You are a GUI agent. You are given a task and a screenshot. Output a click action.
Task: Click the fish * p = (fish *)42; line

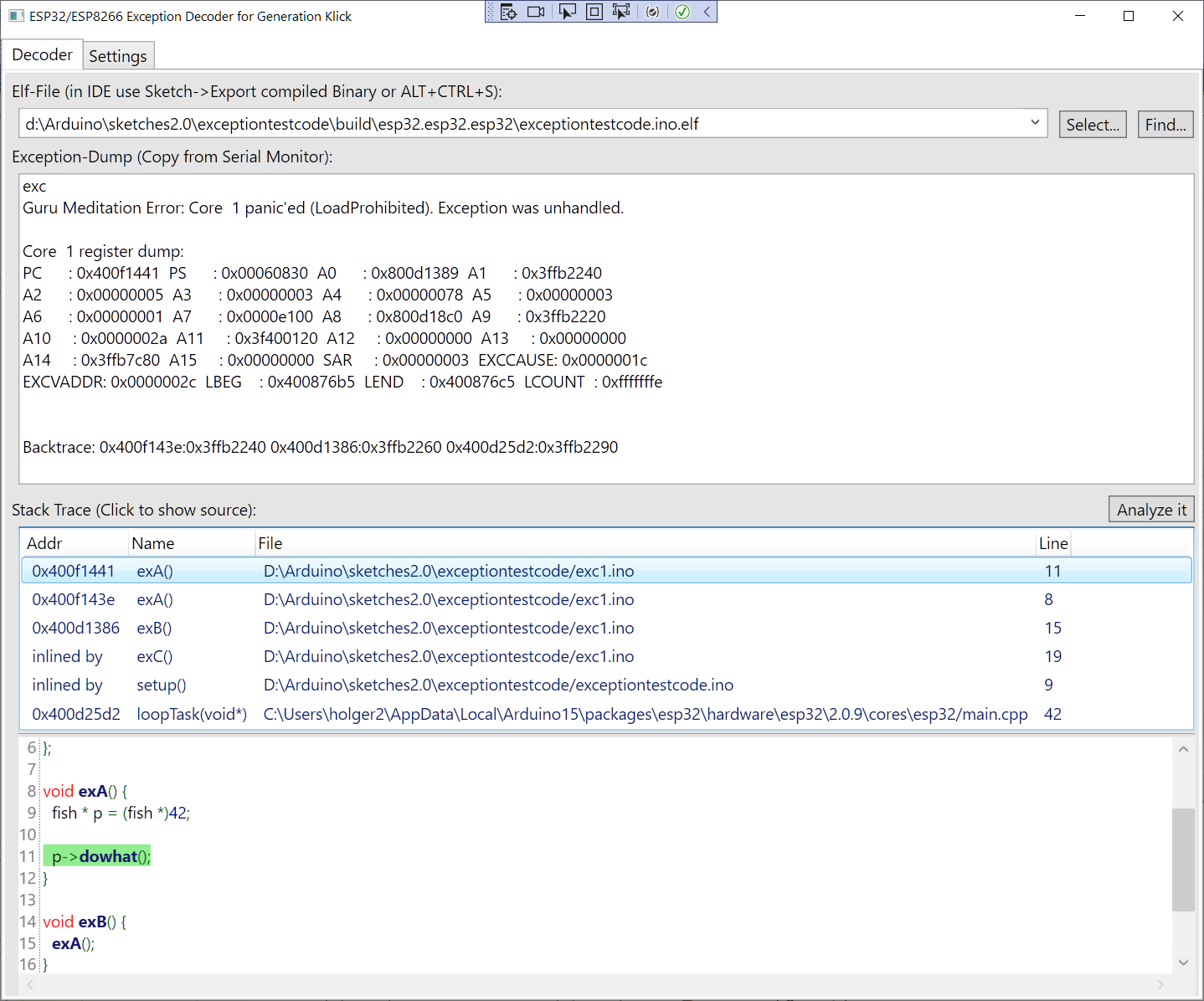click(x=121, y=813)
